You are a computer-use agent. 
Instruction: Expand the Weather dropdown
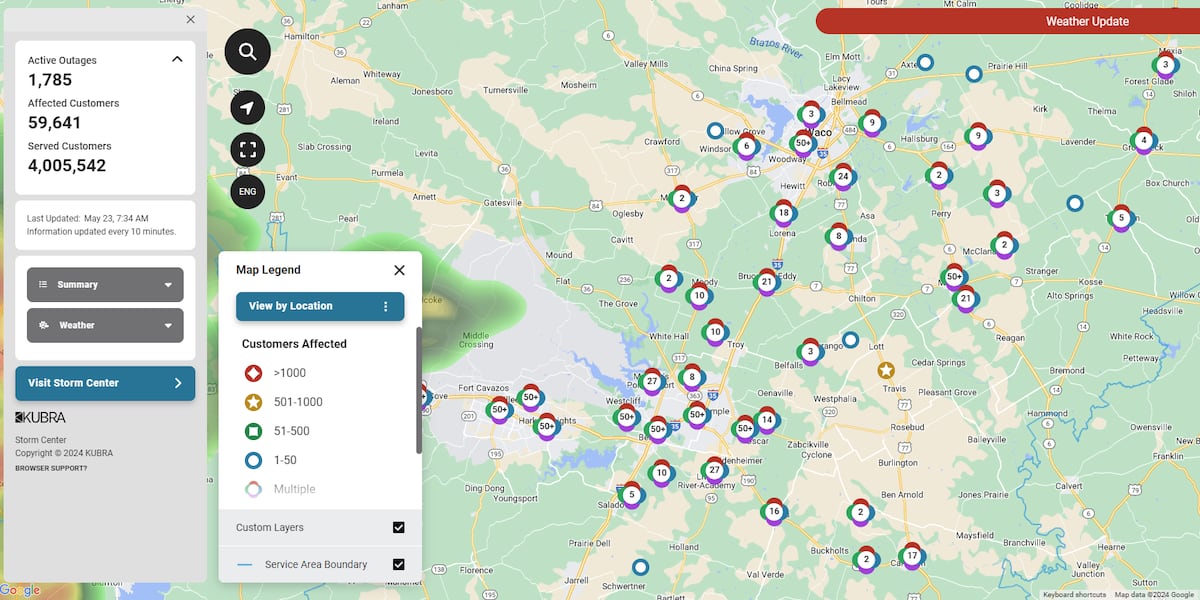click(x=105, y=325)
